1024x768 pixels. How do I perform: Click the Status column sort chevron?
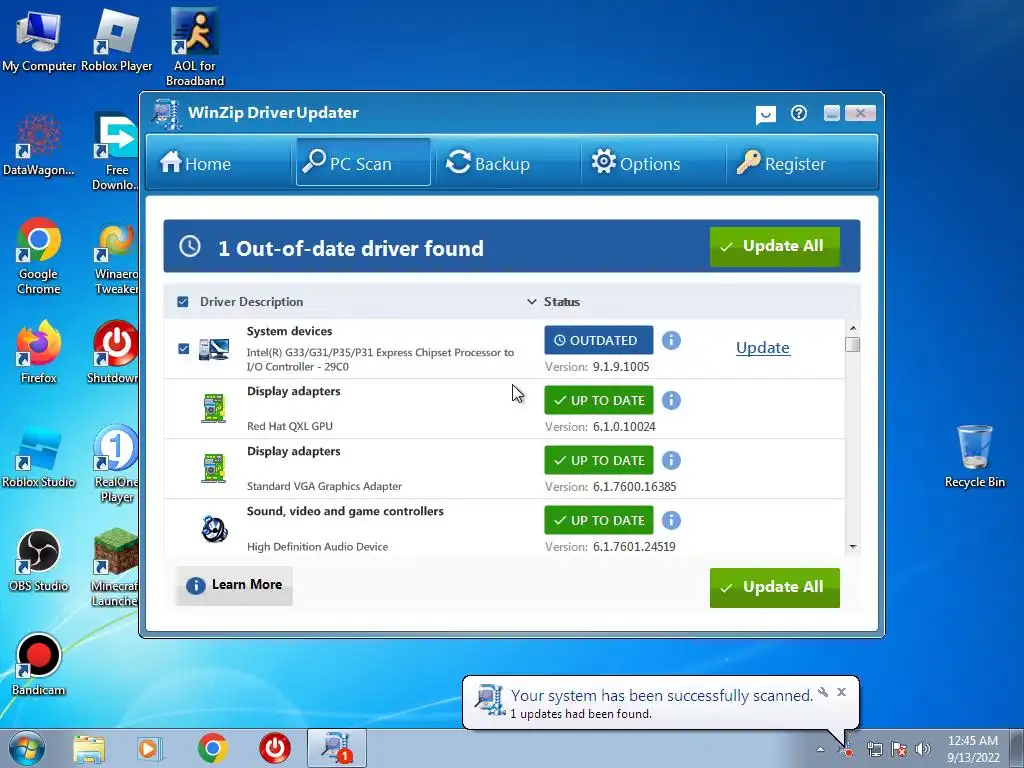point(532,302)
